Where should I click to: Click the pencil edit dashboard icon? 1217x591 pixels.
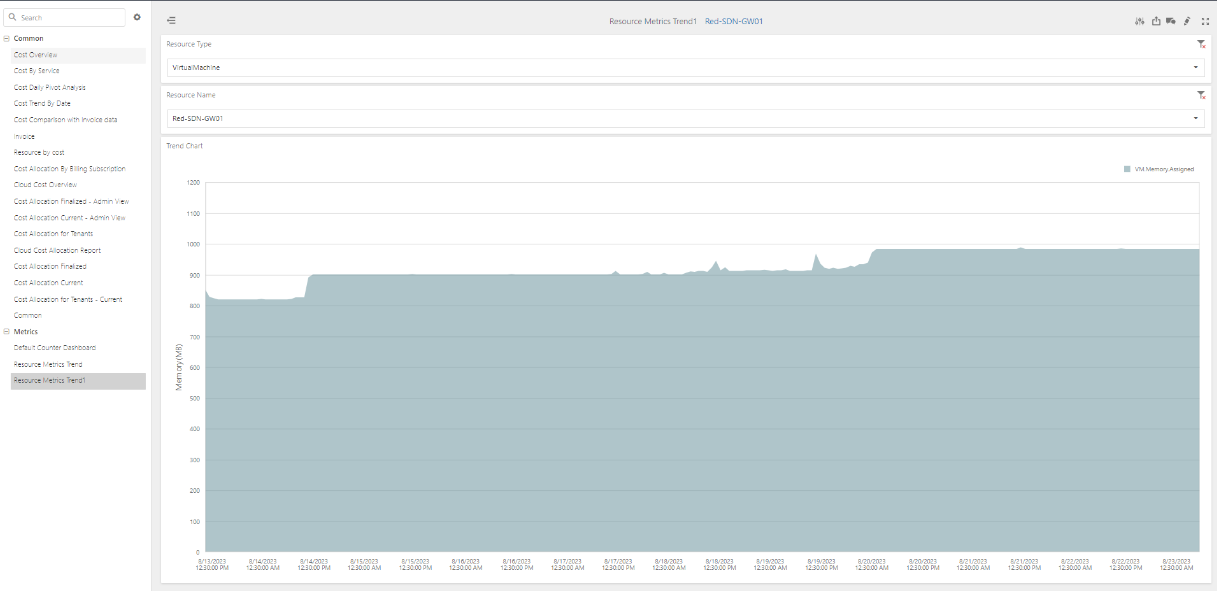[x=1187, y=20]
